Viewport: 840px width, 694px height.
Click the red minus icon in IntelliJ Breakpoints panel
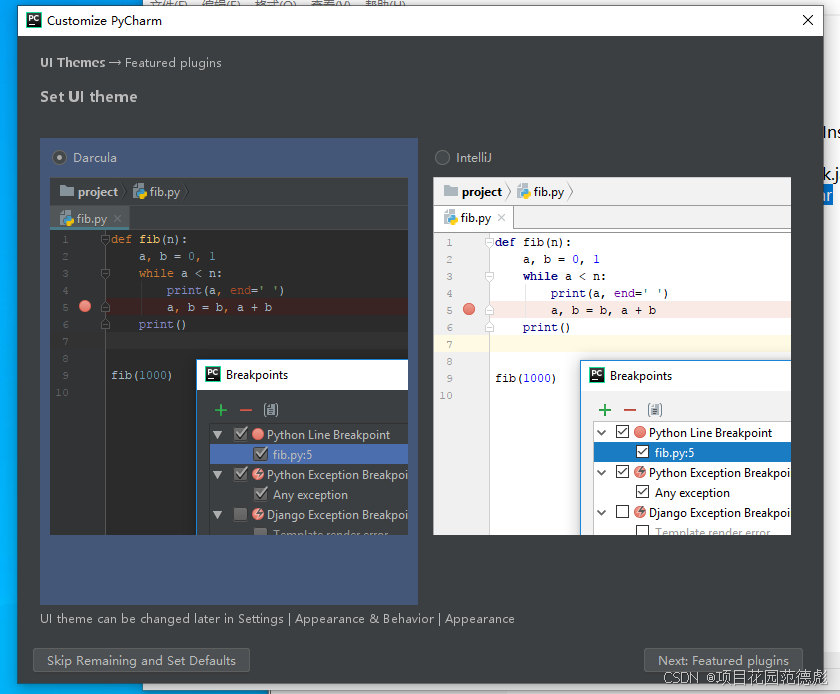629,410
